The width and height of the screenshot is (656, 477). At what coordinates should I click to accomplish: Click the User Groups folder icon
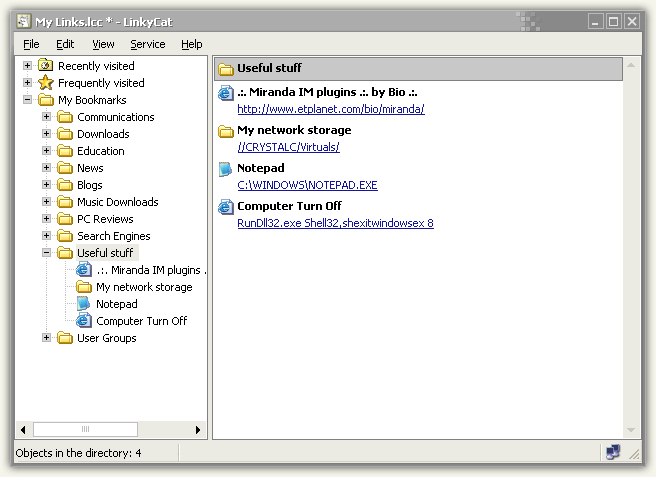(64, 338)
